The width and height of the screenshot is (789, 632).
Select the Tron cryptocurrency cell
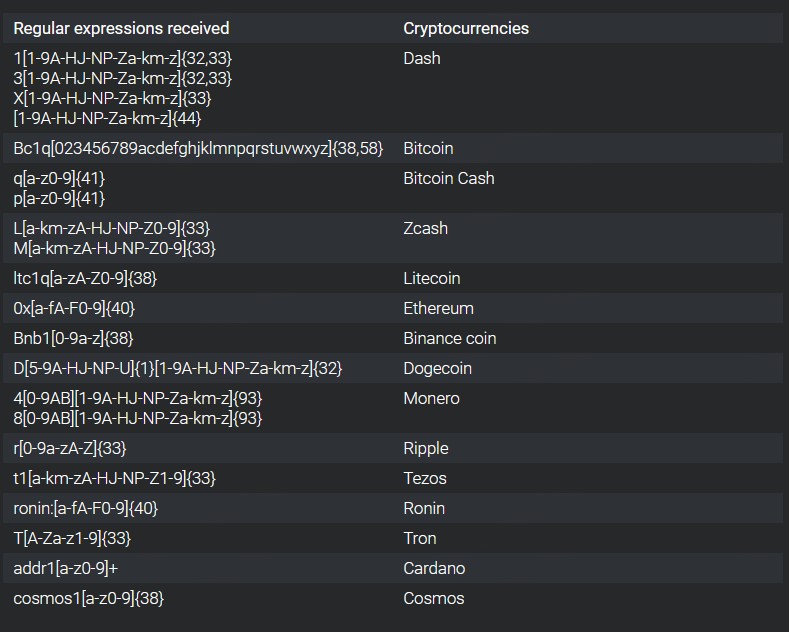click(420, 538)
